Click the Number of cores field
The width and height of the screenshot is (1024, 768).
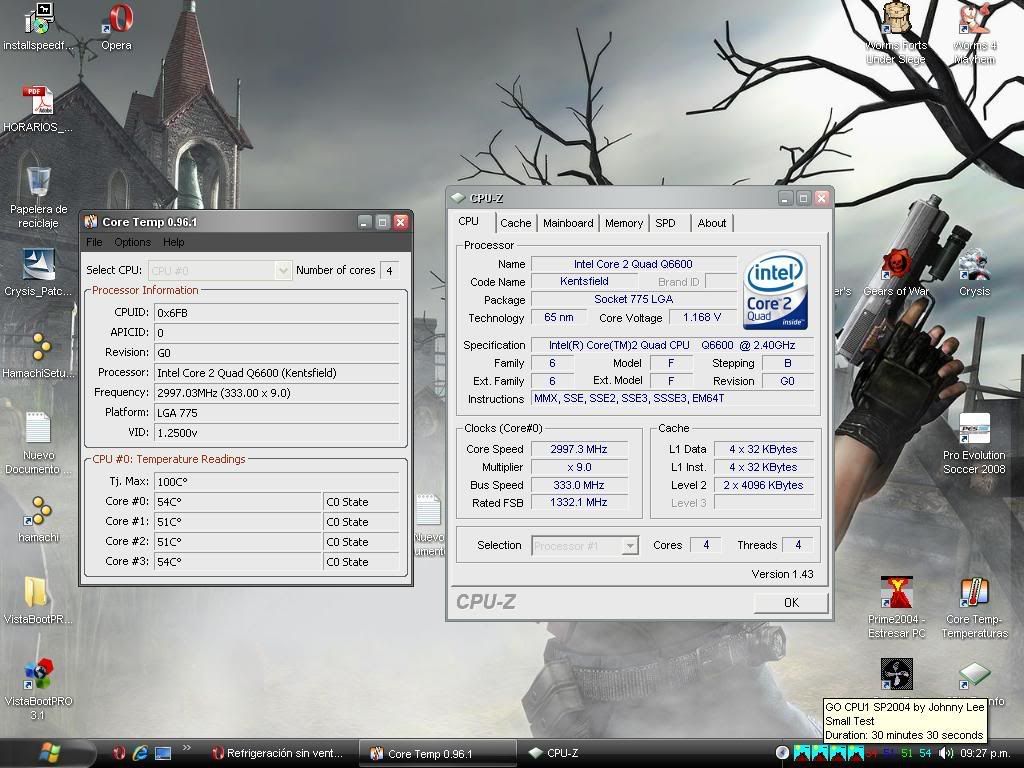click(x=390, y=270)
